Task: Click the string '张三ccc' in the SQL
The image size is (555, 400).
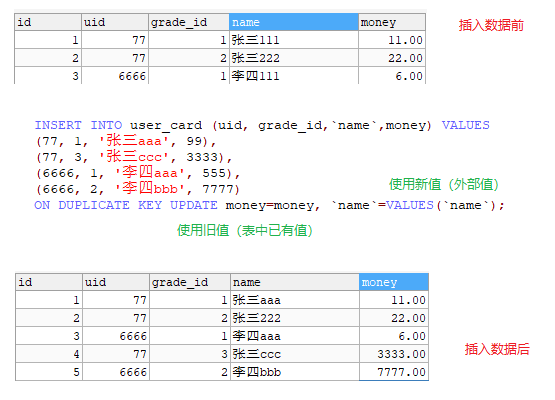Action: click(x=134, y=157)
